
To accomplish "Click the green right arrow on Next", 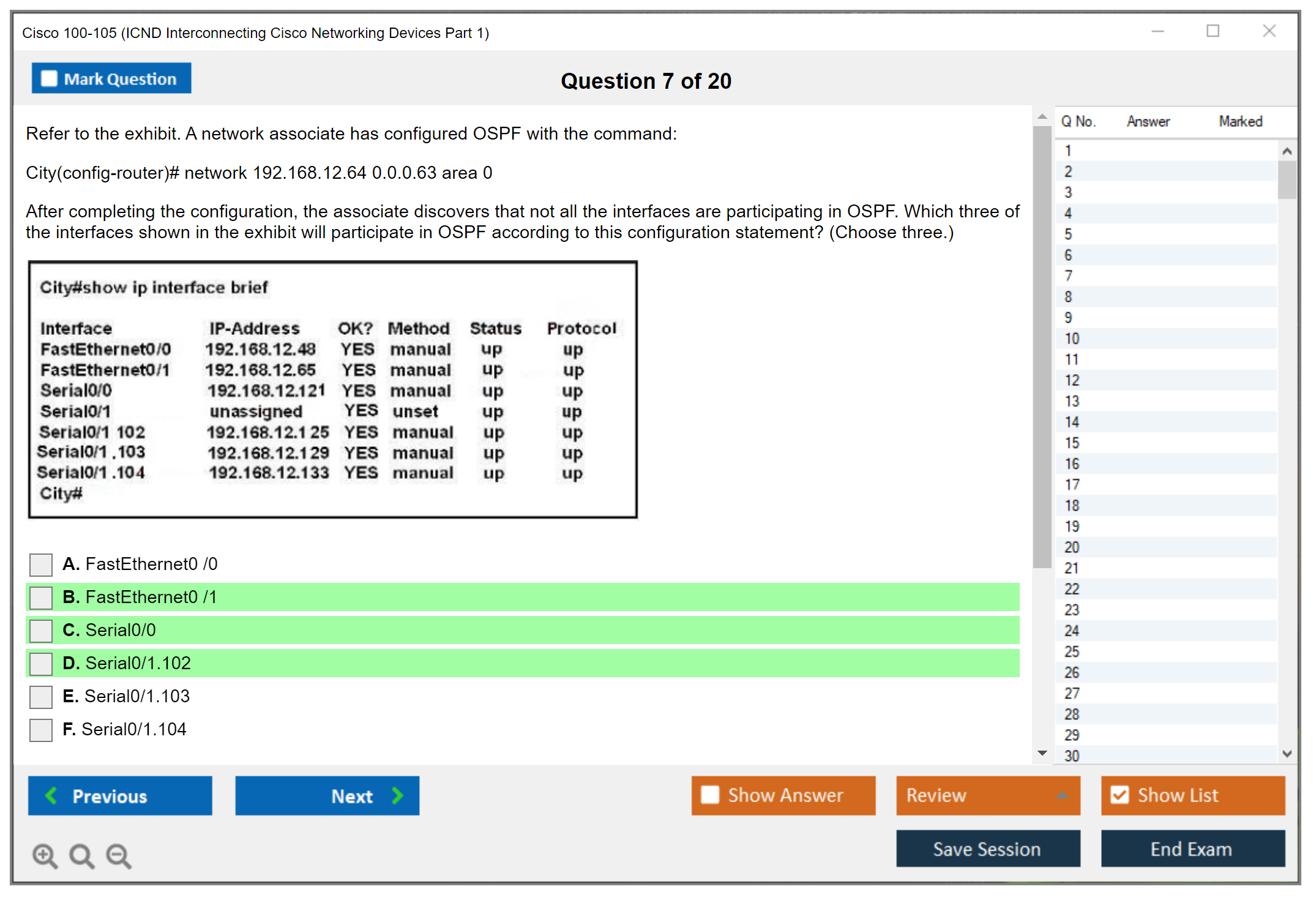I will [x=398, y=795].
